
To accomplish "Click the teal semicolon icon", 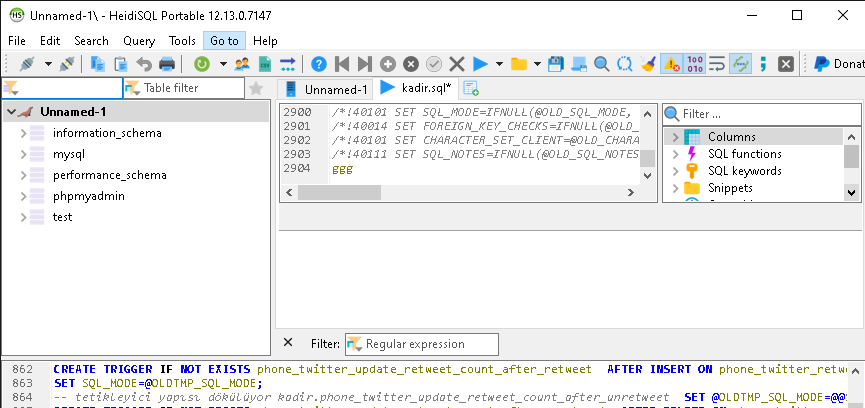I will click(763, 64).
